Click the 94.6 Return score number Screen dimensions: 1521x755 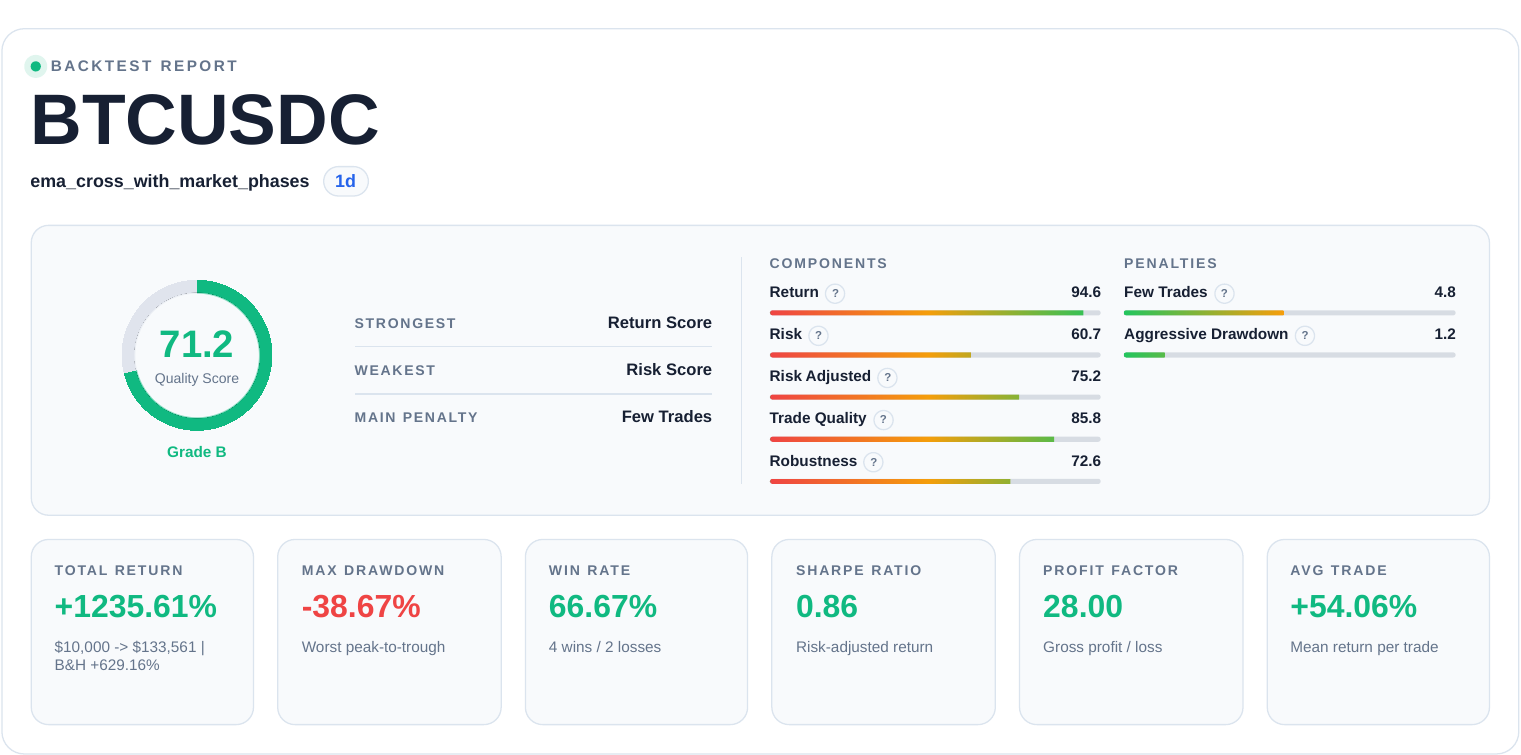pos(1086,292)
